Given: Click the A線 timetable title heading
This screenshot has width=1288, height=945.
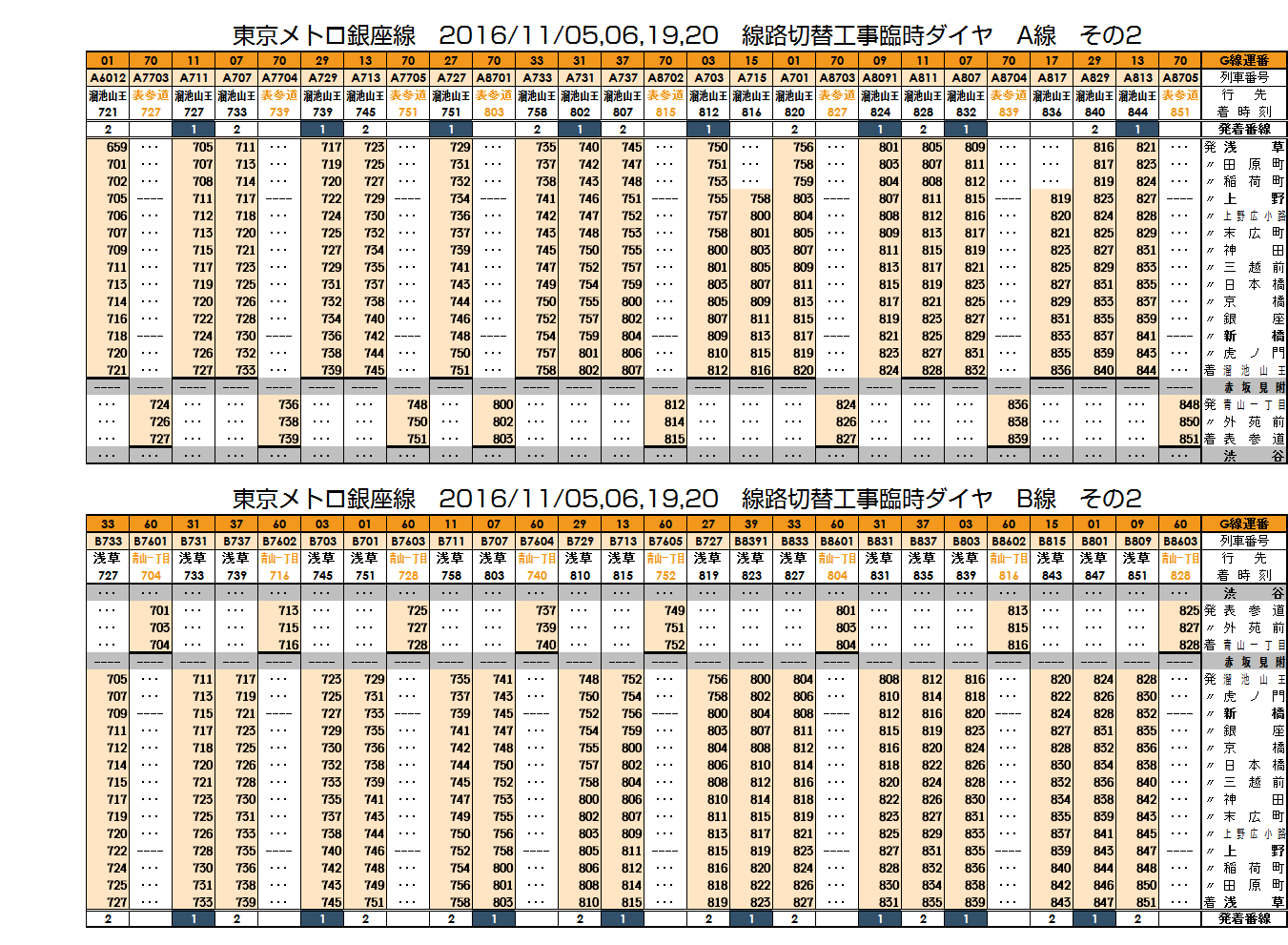Looking at the screenshot, I should (686, 35).
